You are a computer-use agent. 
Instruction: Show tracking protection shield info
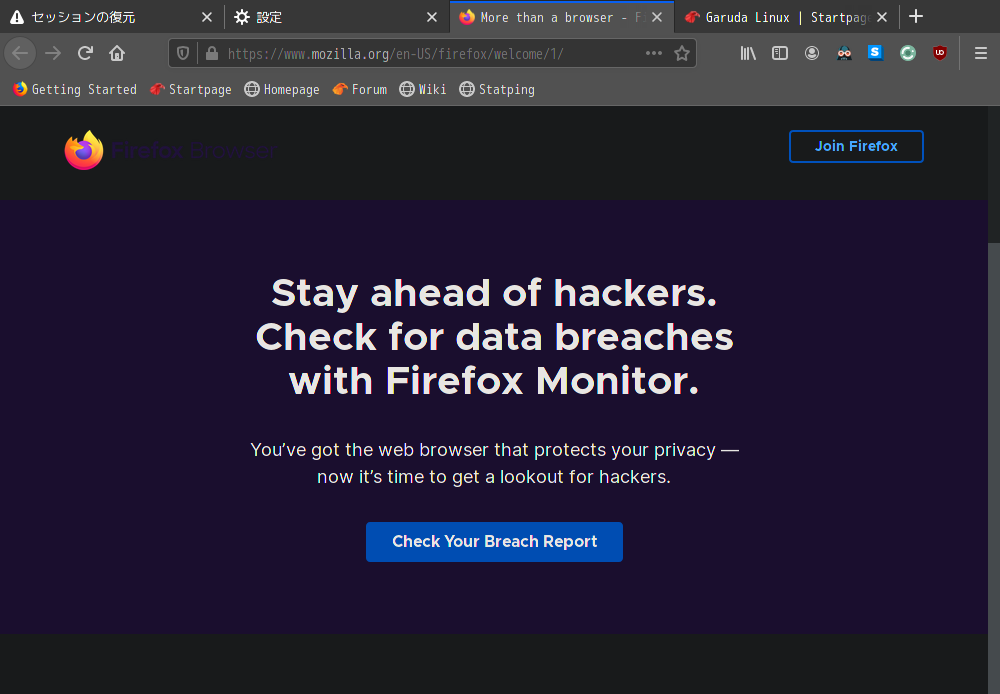coord(183,54)
